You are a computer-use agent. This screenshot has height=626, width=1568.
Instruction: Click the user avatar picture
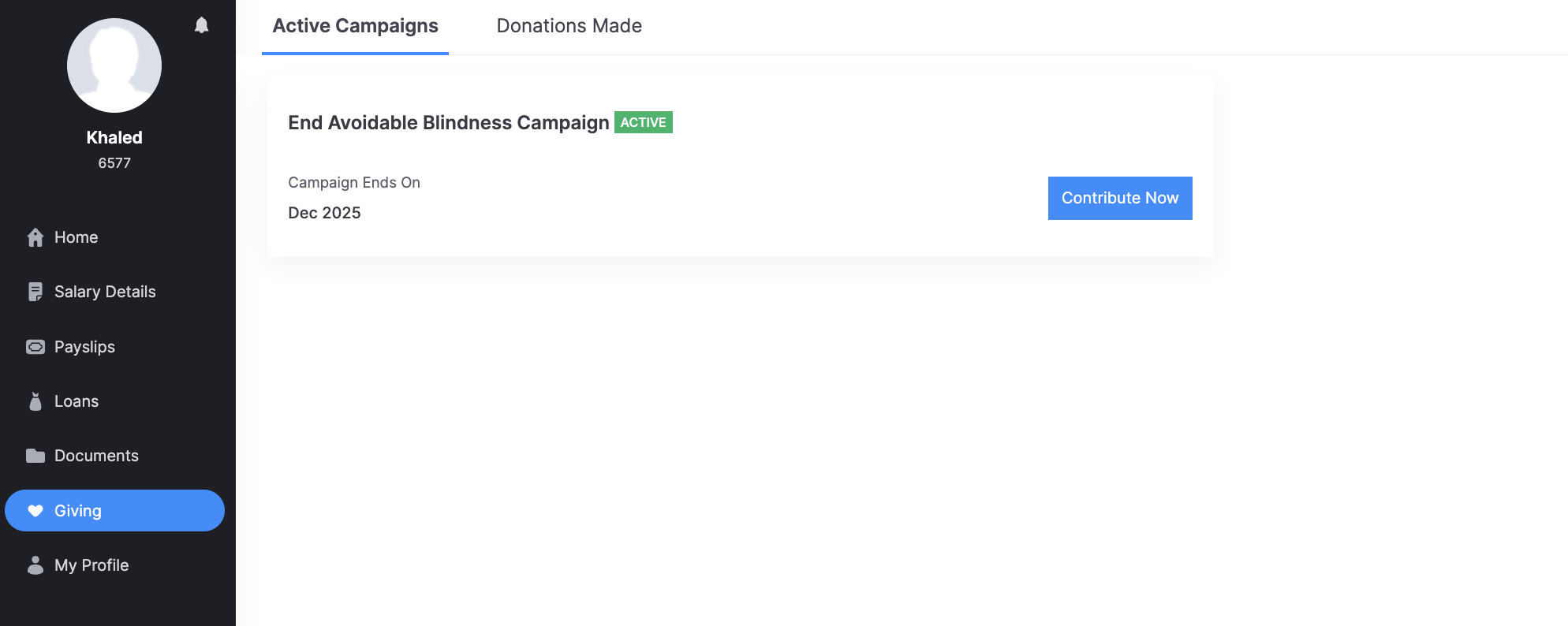point(114,65)
